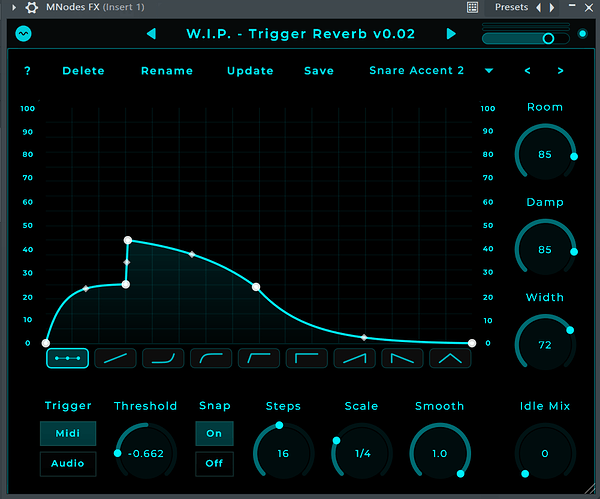Image resolution: width=600 pixels, height=499 pixels.
Task: Click the Threshold knob
Action: (x=146, y=453)
